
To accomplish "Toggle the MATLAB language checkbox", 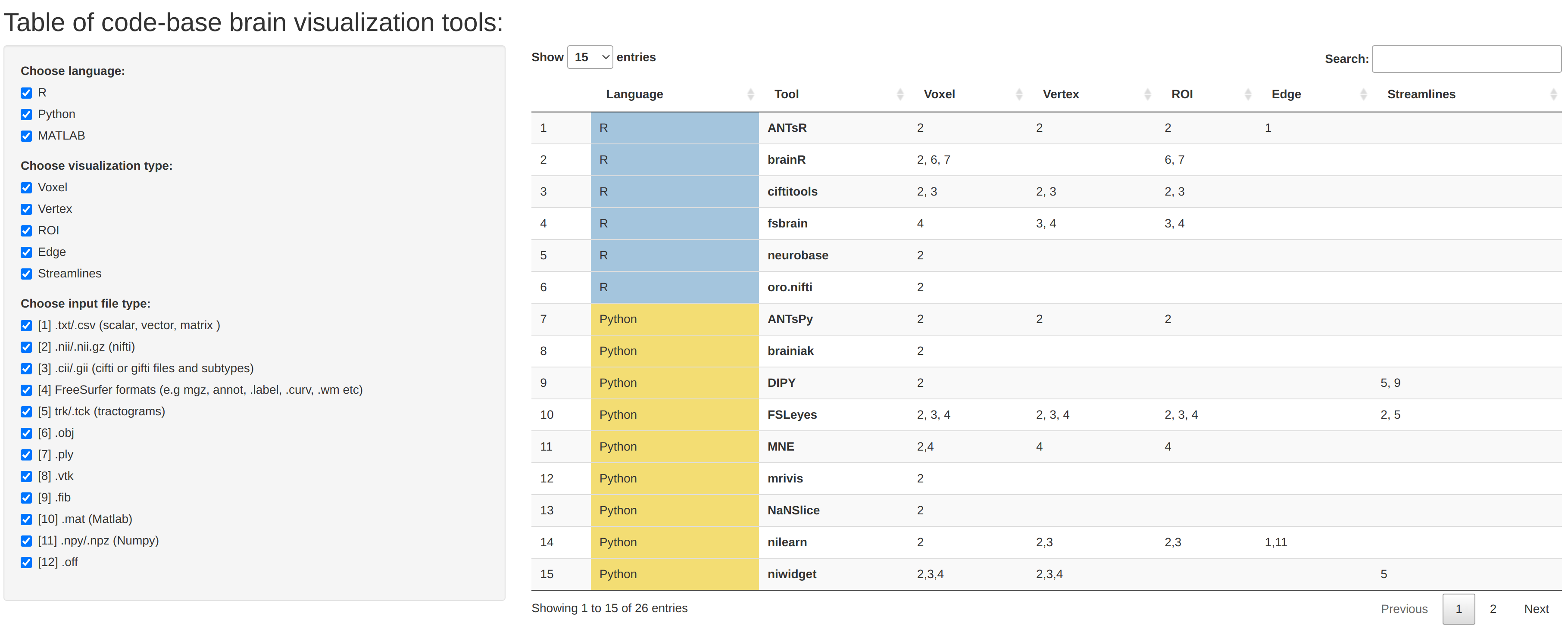I will click(x=26, y=136).
